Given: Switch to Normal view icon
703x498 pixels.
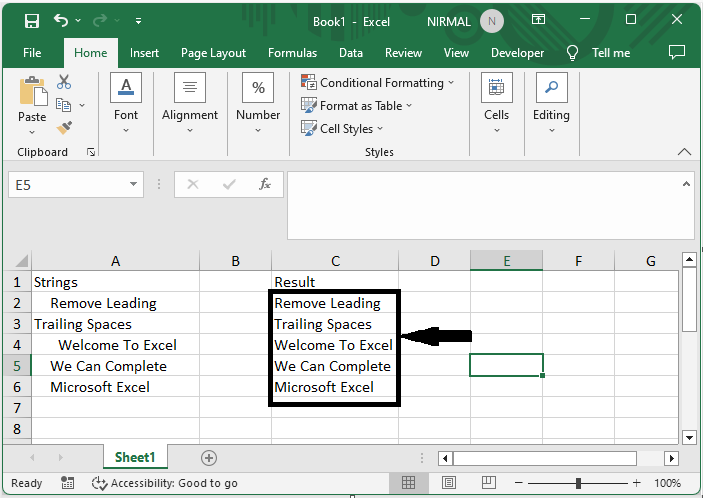Looking at the screenshot, I should (408, 483).
